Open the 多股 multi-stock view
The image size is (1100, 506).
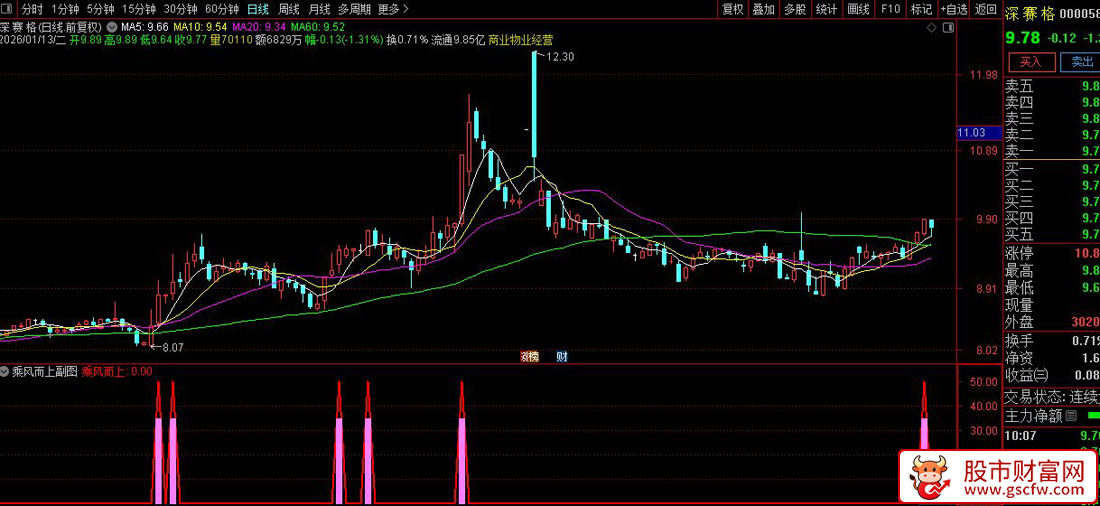[795, 9]
